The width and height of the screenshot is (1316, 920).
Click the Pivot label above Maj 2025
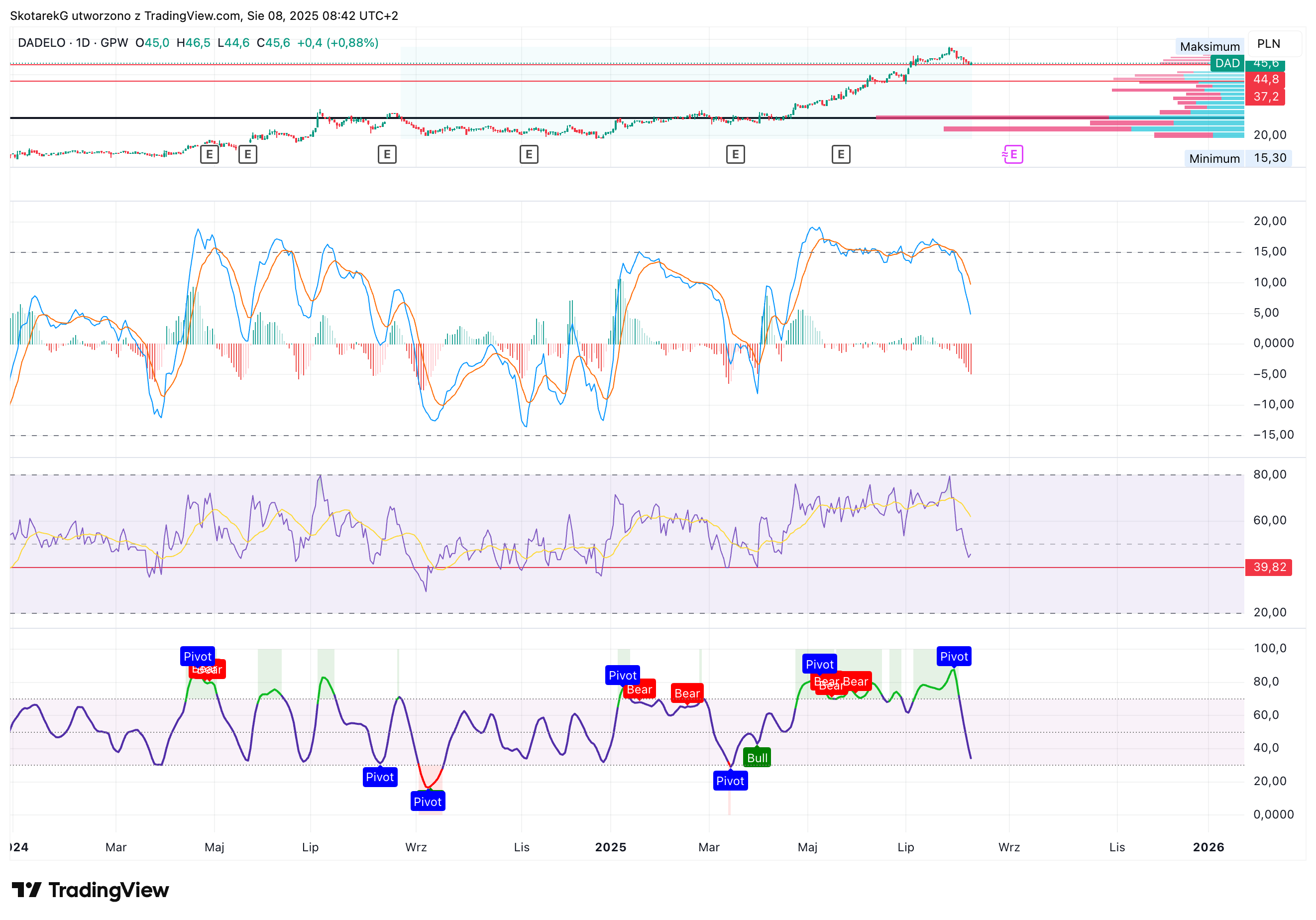pyautogui.click(x=820, y=664)
